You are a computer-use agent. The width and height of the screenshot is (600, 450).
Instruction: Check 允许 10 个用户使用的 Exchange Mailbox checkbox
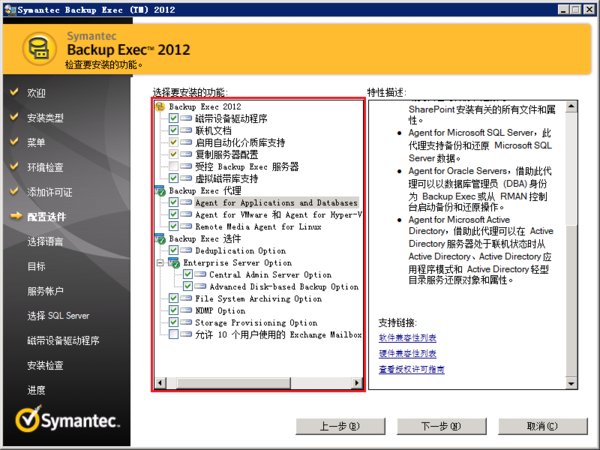tap(173, 334)
